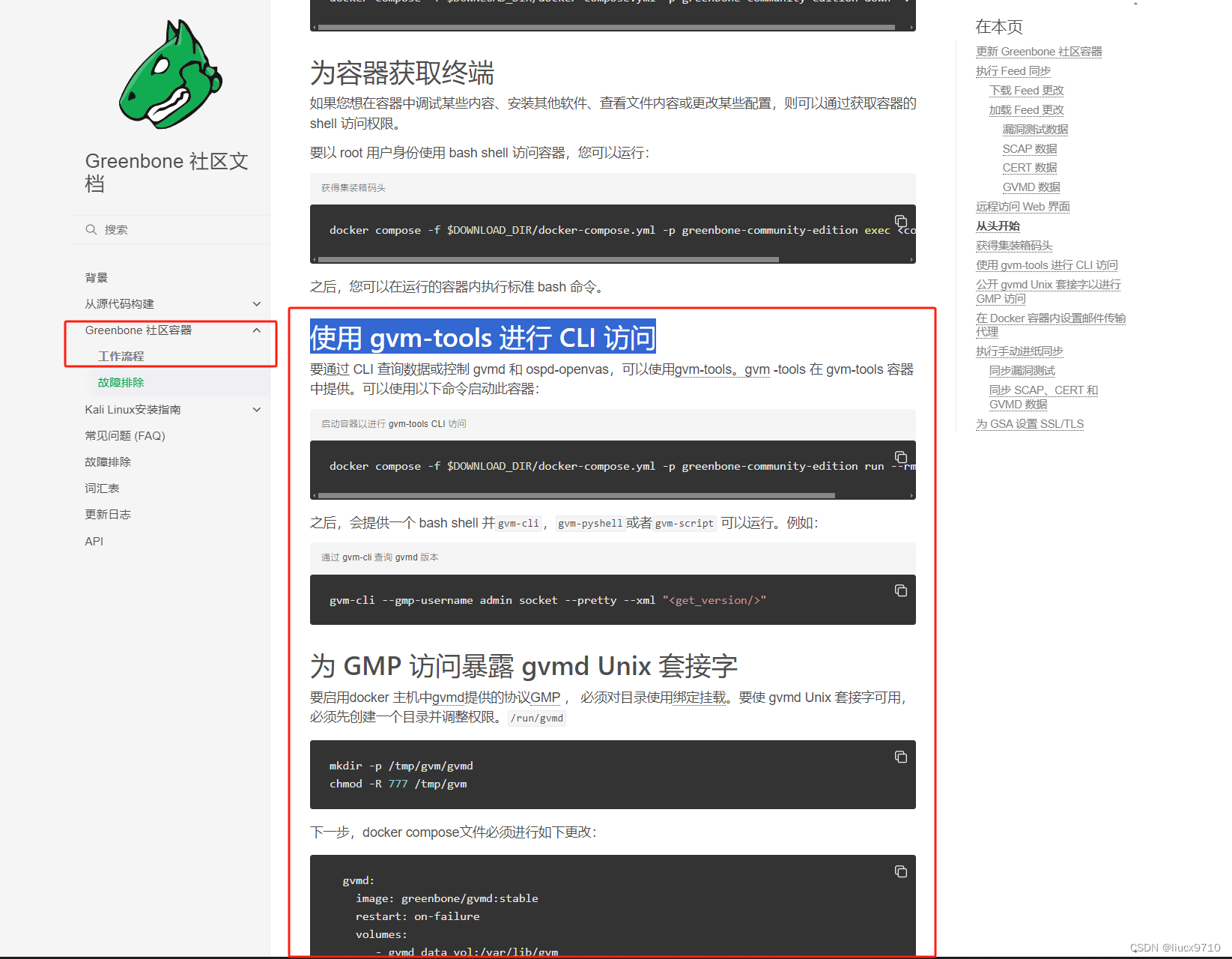Collapse the Greenbone 社区容器 section

[256, 330]
